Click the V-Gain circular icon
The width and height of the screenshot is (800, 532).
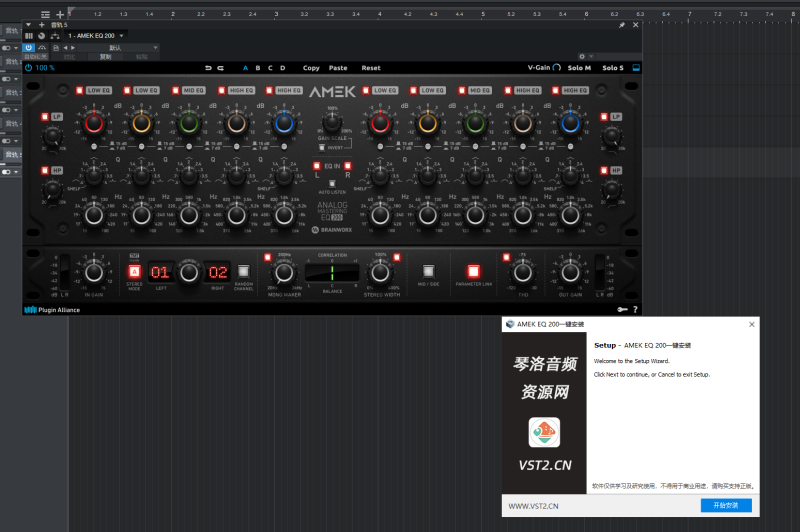click(x=557, y=67)
